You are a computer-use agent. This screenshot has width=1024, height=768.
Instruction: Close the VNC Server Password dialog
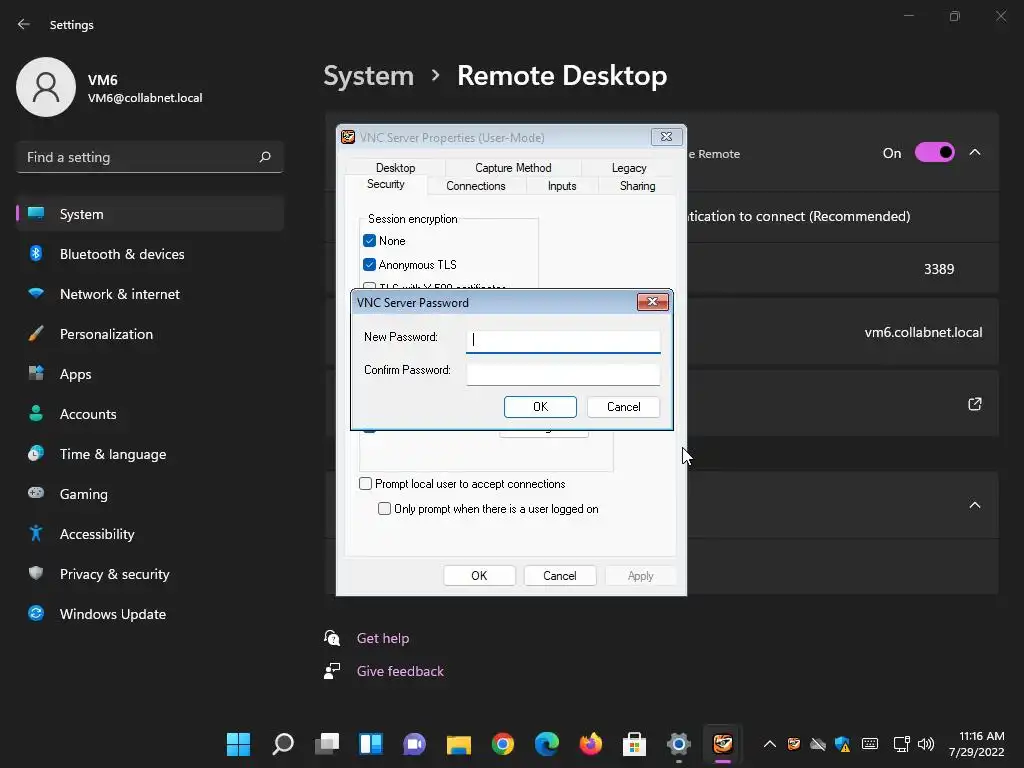coord(652,302)
